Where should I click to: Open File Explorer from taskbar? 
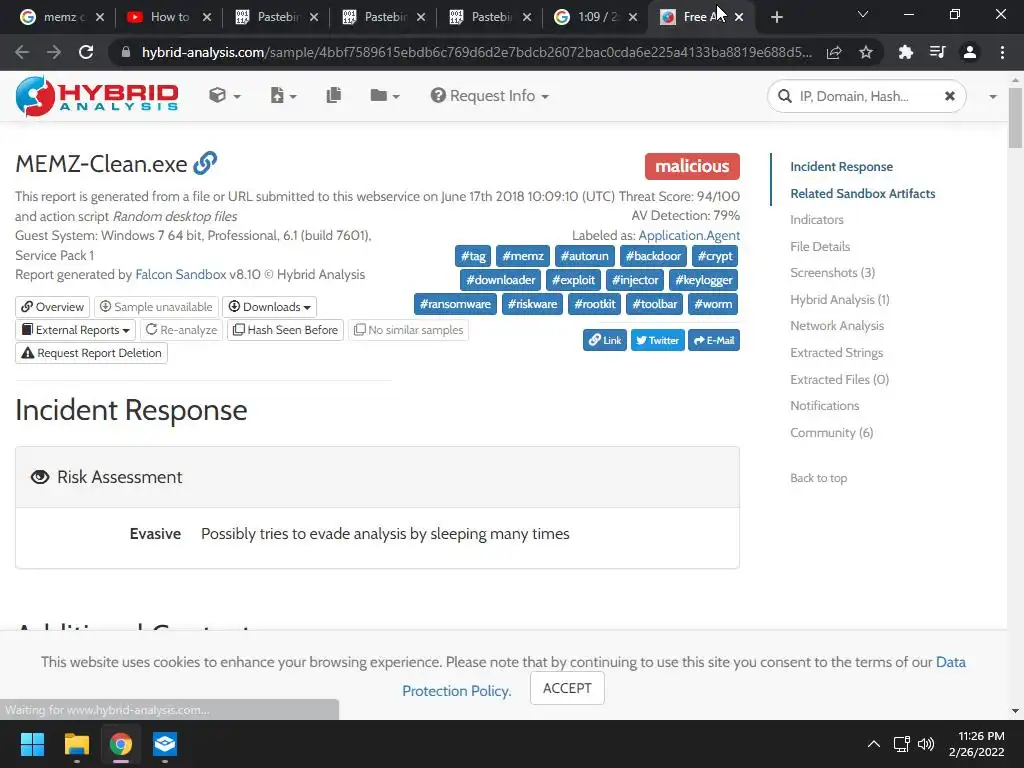[76, 744]
